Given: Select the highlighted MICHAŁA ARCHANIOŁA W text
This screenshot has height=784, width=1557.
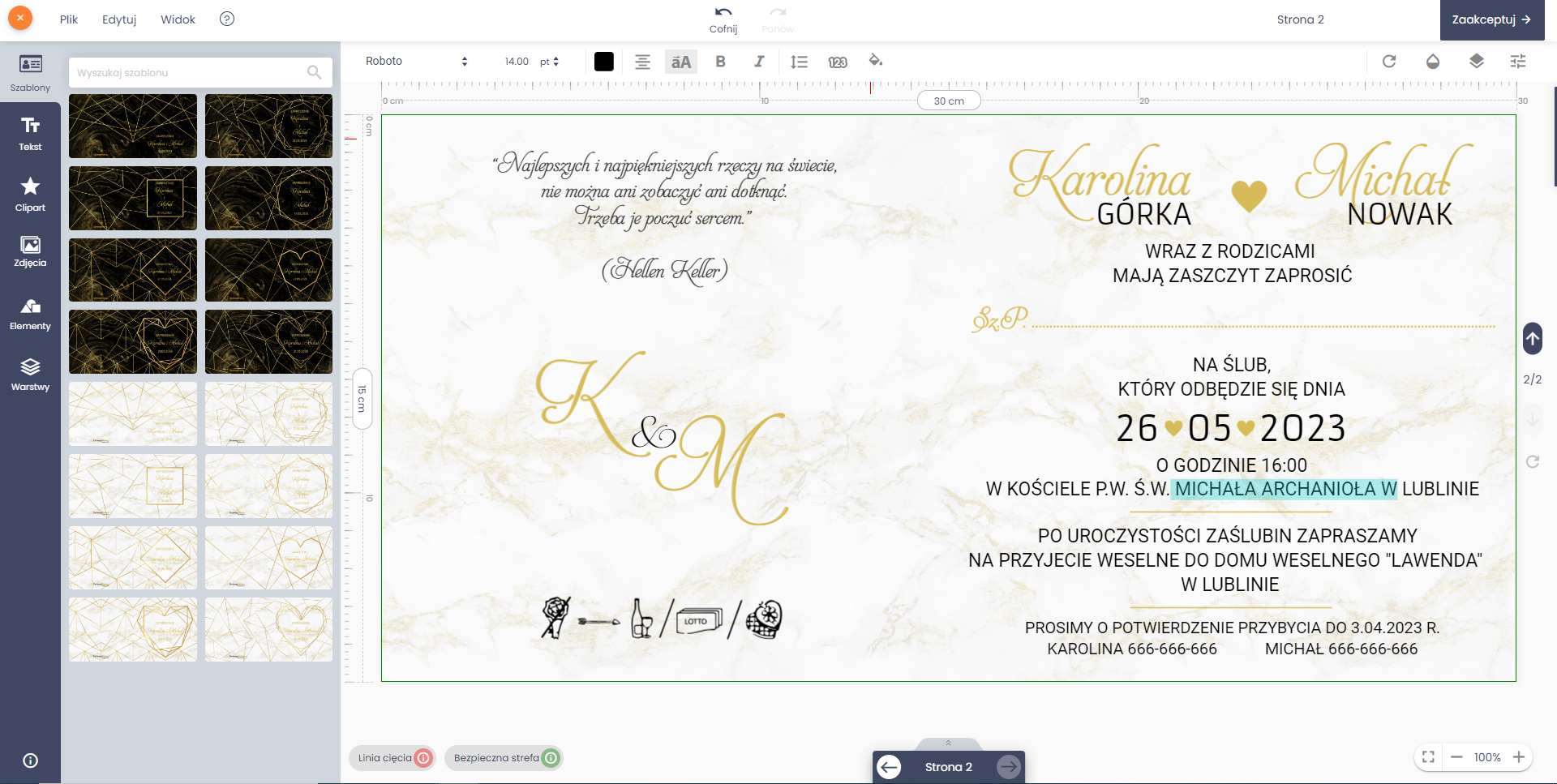Looking at the screenshot, I should point(1285,489).
